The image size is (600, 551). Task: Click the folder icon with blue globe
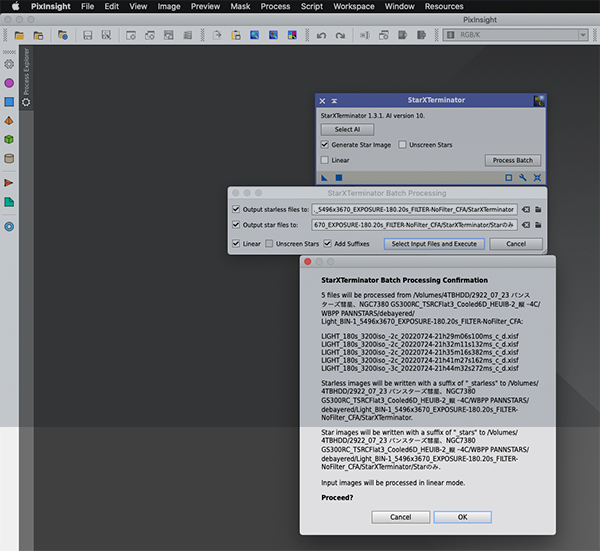coord(63,35)
